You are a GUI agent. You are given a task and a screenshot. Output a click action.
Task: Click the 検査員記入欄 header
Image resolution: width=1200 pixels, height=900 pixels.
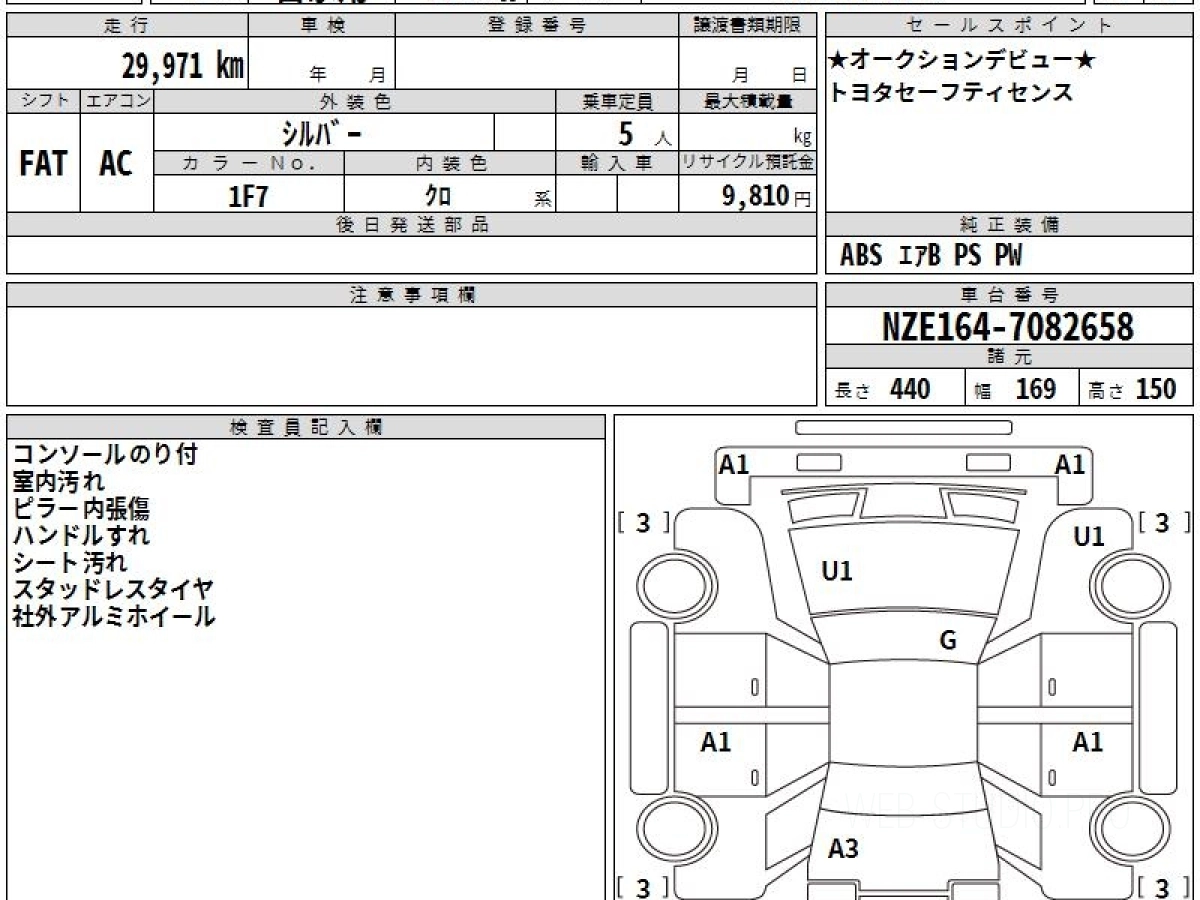pyautogui.click(x=306, y=427)
